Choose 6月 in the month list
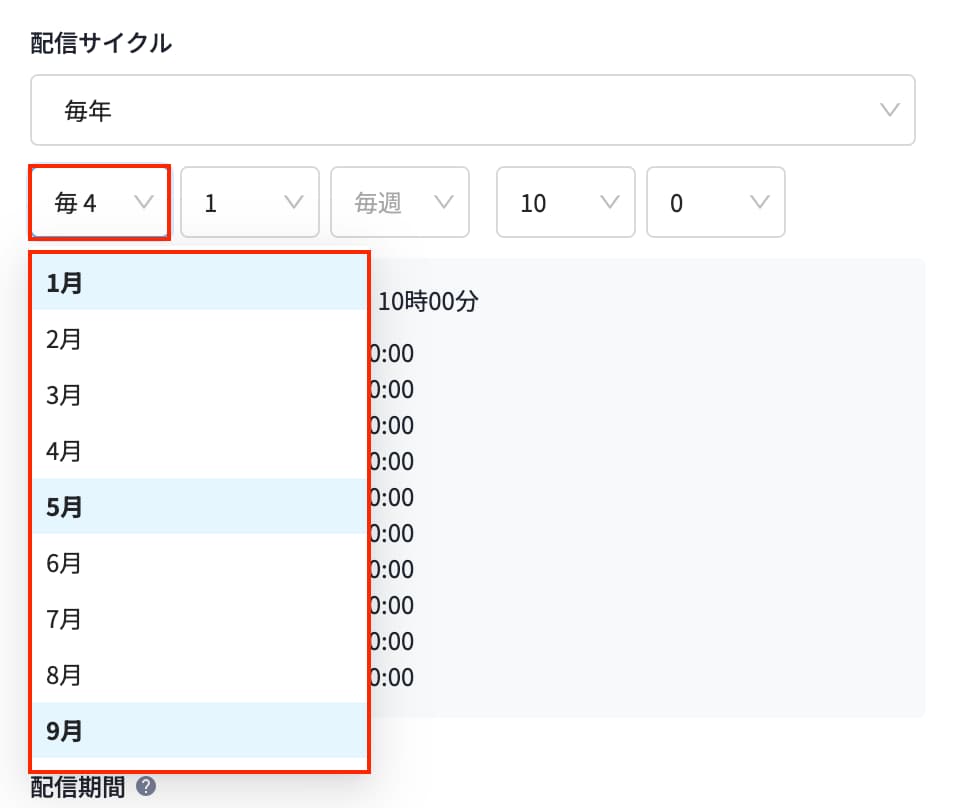 199,563
